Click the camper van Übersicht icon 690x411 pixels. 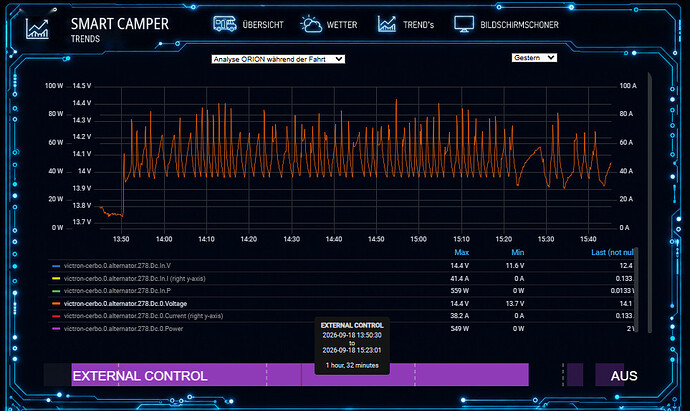224,24
